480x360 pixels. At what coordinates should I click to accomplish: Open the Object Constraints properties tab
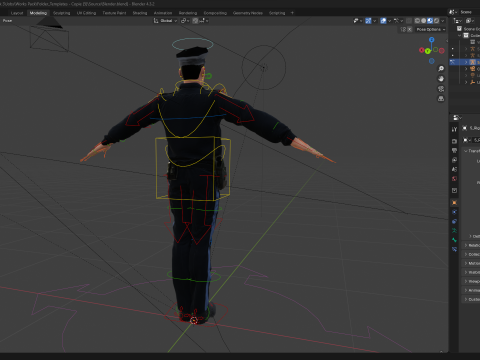click(x=454, y=221)
